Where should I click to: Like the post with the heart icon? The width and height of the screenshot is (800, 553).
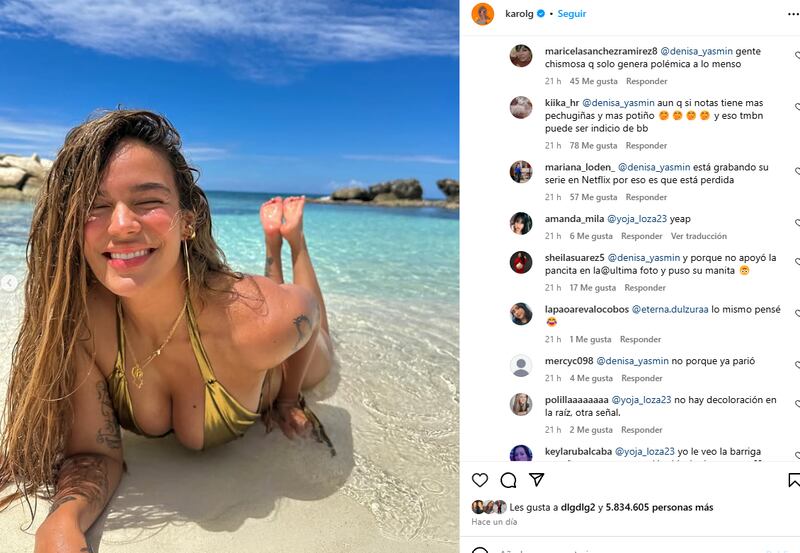click(x=480, y=480)
